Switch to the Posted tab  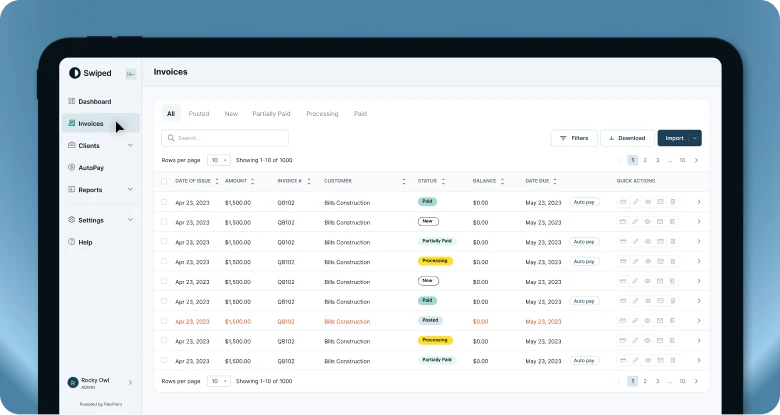coord(199,113)
